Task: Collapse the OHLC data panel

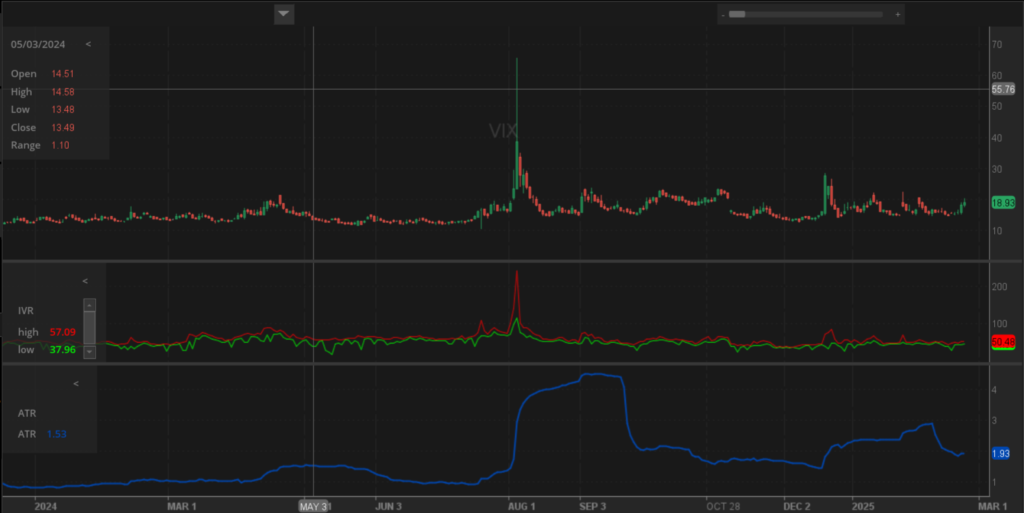Action: pos(88,44)
